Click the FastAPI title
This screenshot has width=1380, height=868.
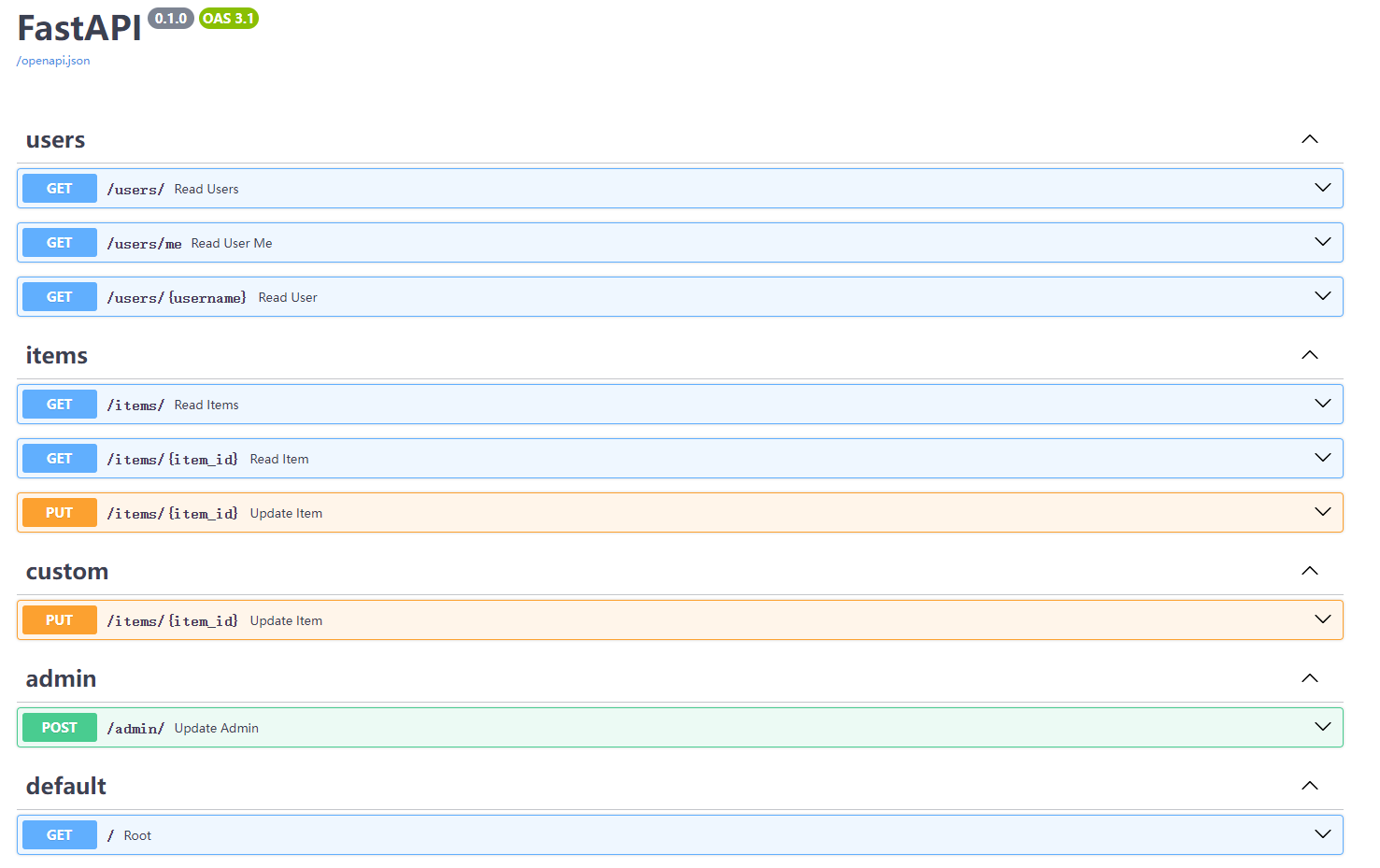click(79, 28)
